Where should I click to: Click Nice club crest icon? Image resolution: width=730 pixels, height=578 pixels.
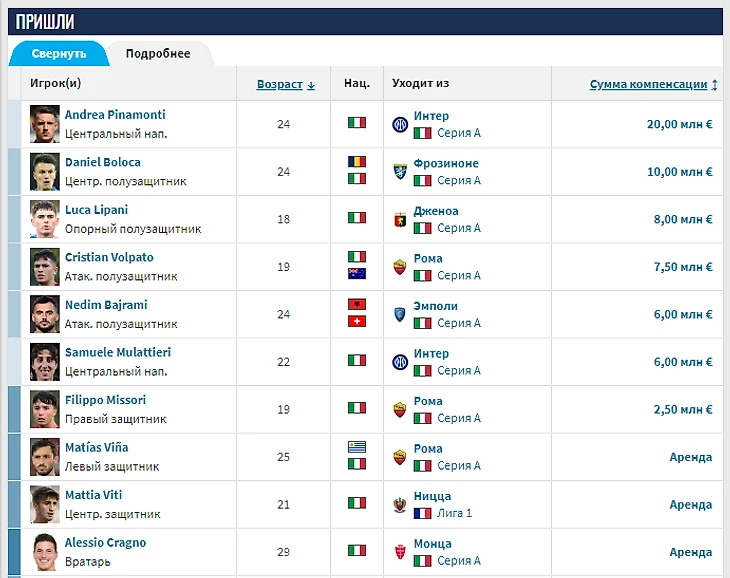tap(400, 505)
